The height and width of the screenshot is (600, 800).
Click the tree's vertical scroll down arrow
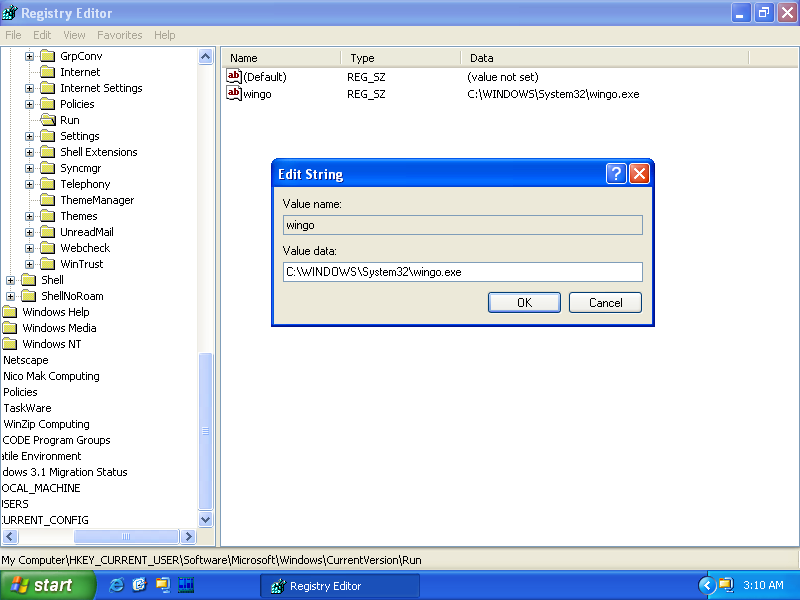[x=206, y=520]
